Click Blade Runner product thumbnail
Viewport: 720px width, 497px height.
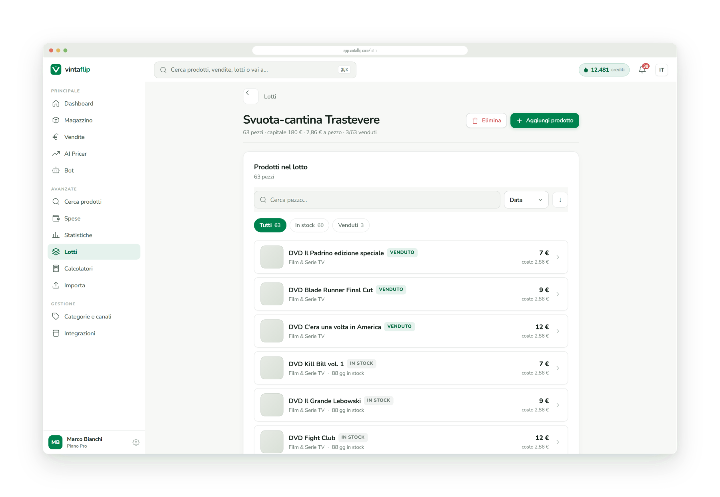[272, 294]
